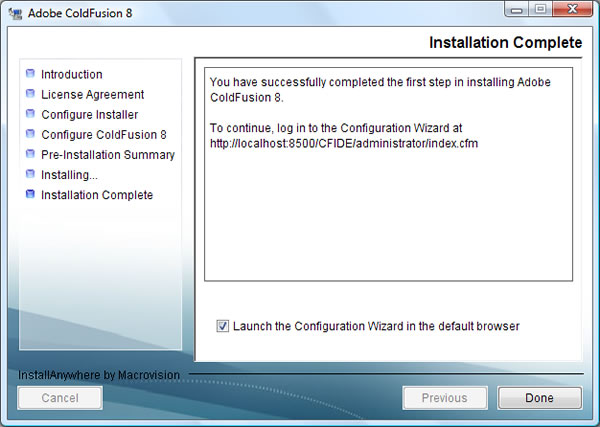Click the Previous button
Image resolution: width=600 pixels, height=427 pixels.
click(x=445, y=398)
